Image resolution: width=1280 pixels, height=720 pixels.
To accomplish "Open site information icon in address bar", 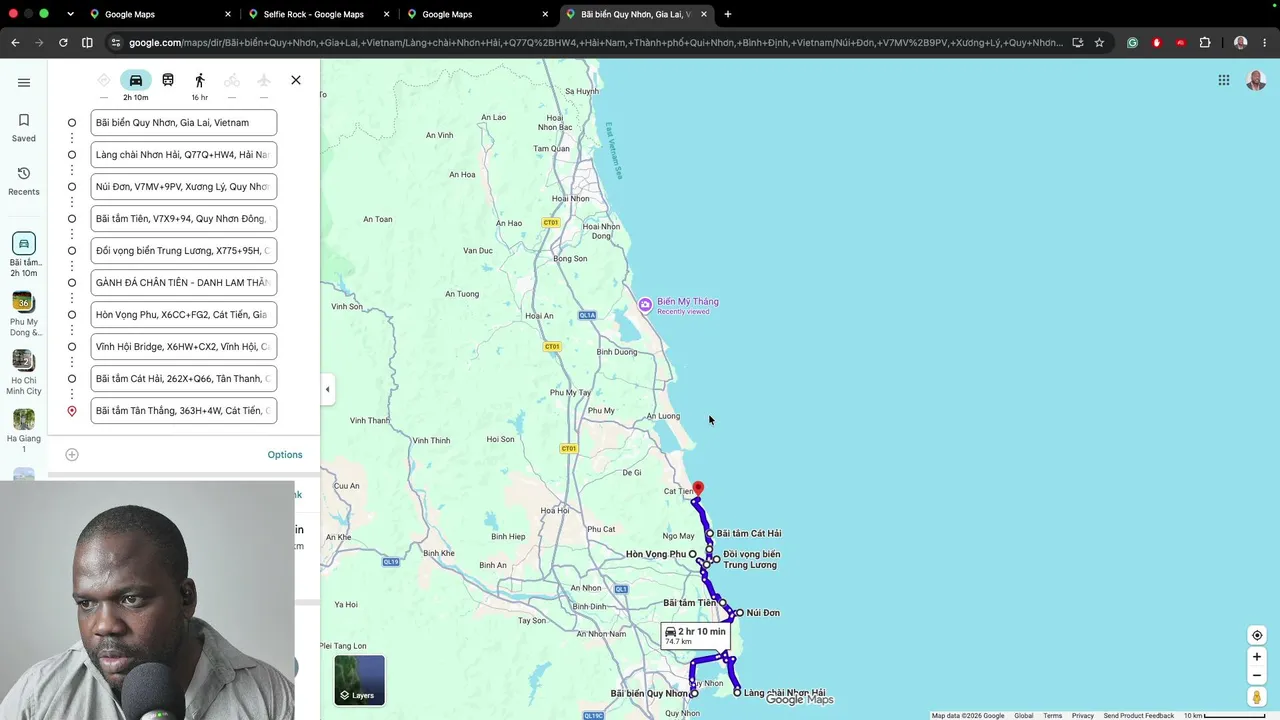I will point(116,42).
